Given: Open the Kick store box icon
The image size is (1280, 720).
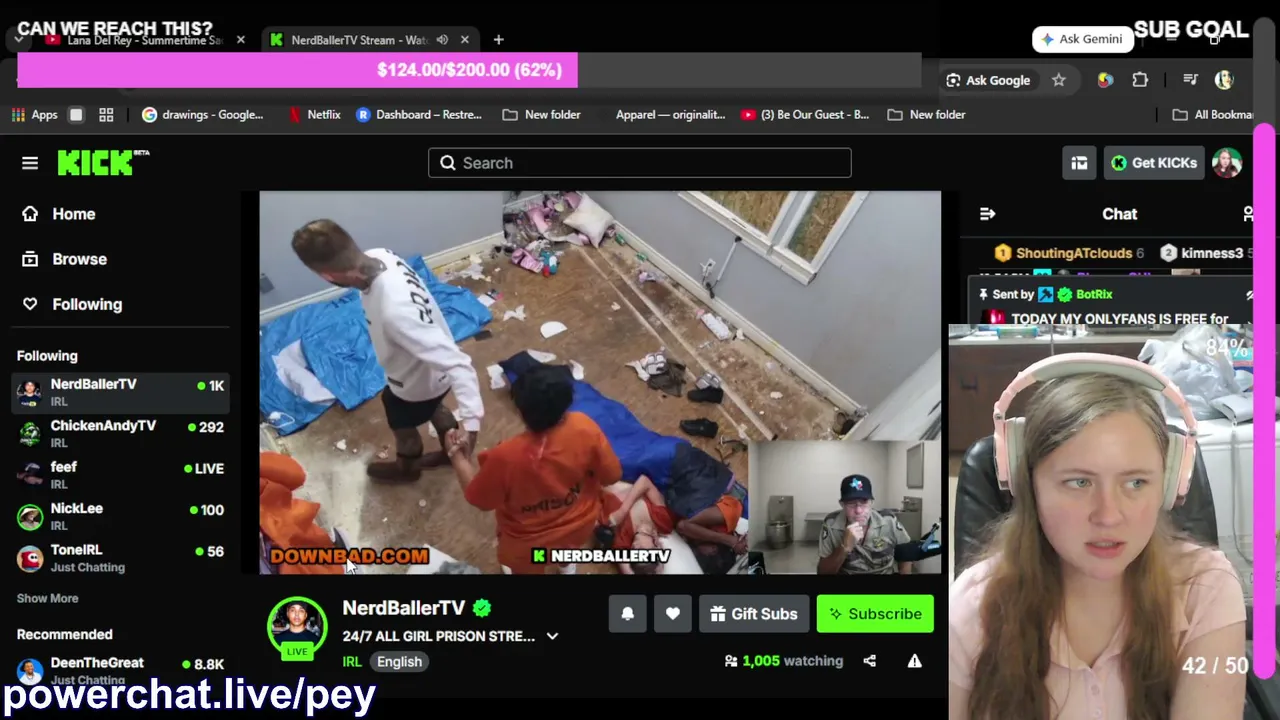Looking at the screenshot, I should click(1079, 163).
